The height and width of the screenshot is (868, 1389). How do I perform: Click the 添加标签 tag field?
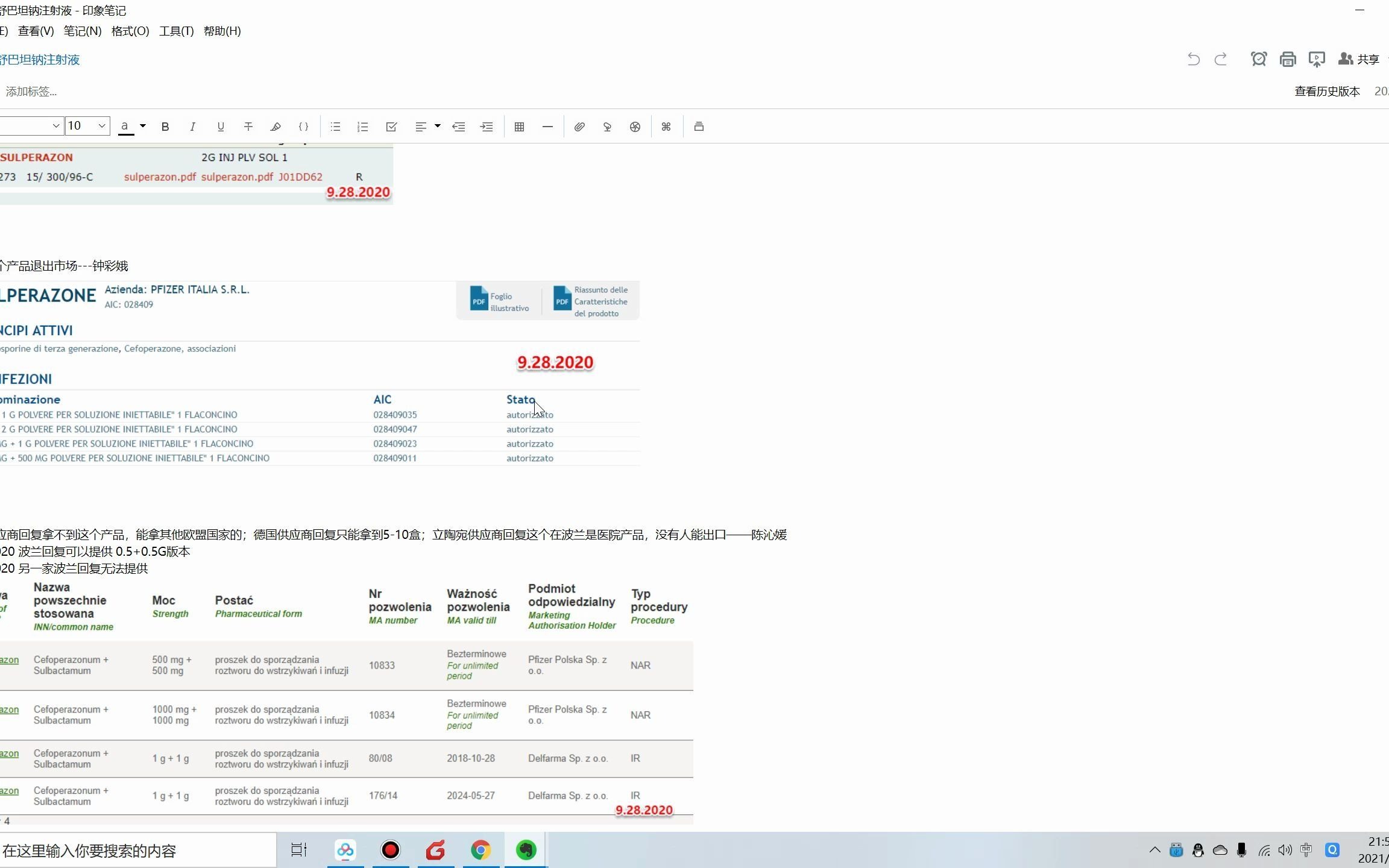(x=31, y=92)
